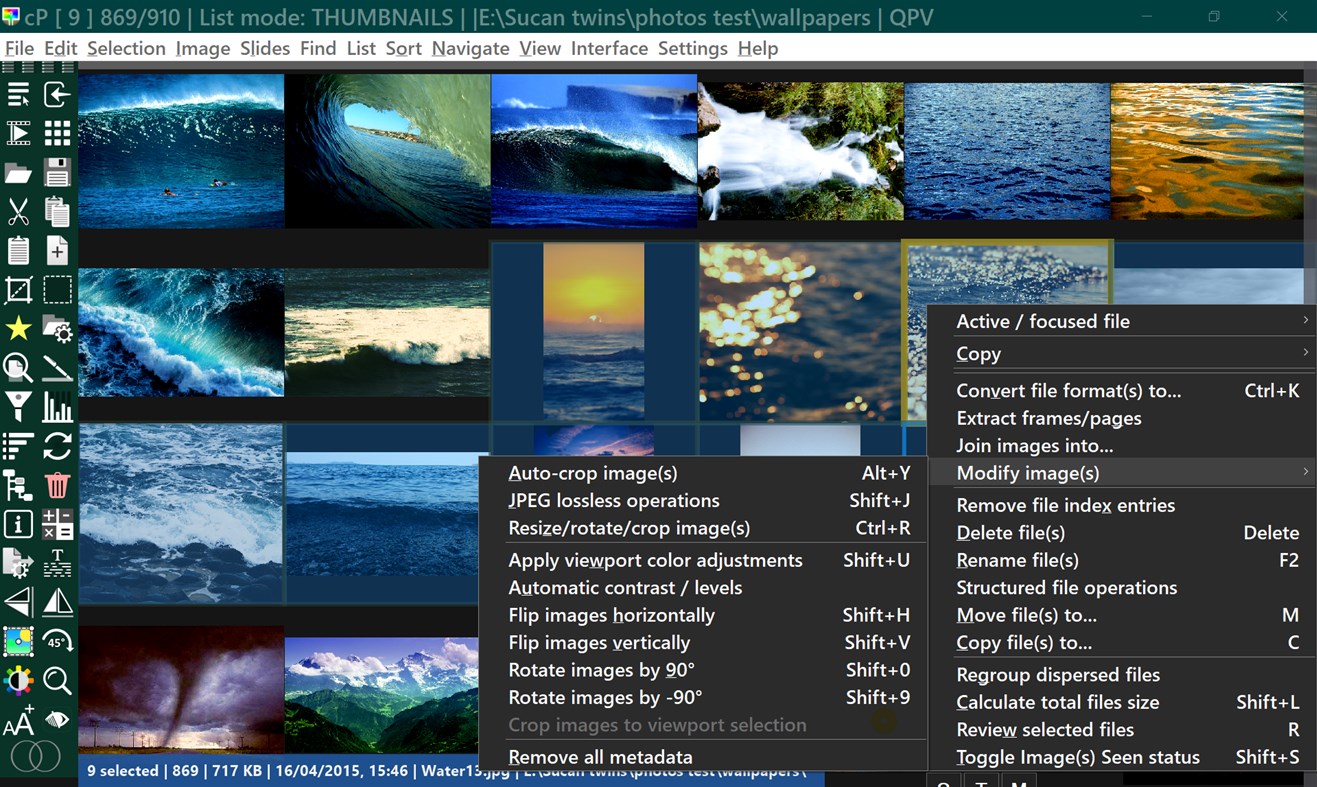
Task: Toggle Image(s) Seen status
Action: 1078,757
